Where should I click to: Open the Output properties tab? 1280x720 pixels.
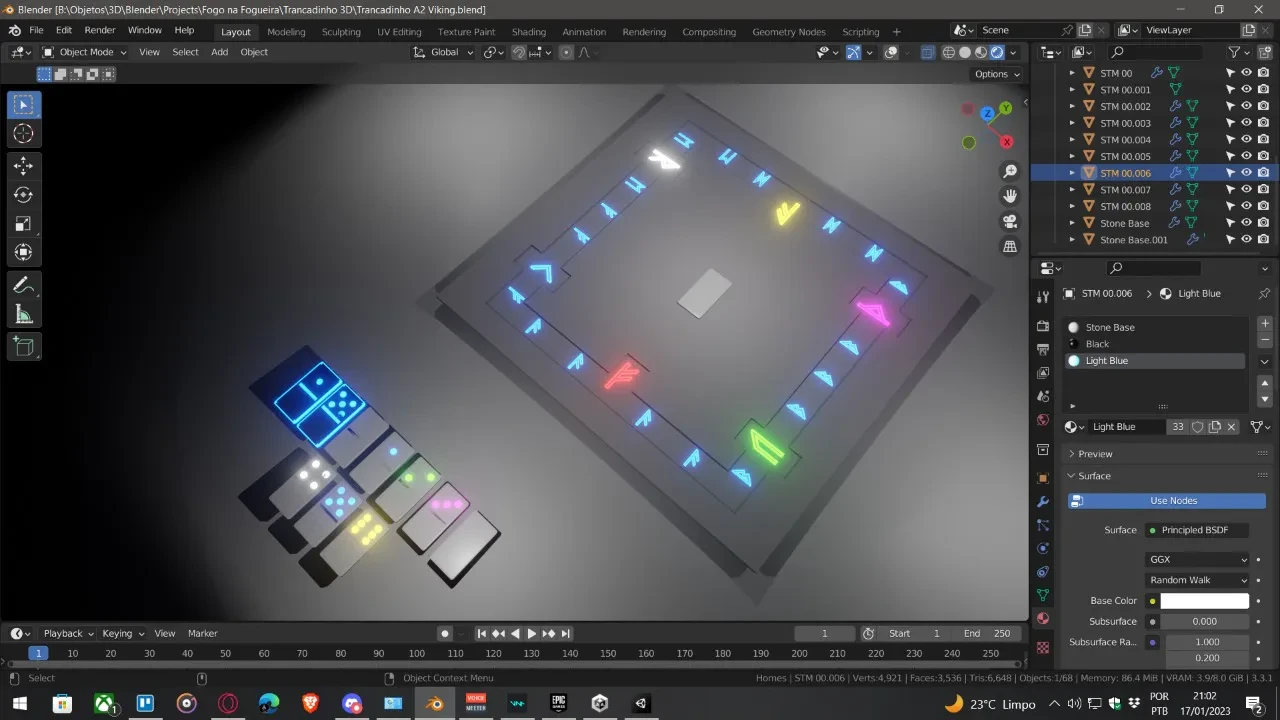1043,349
